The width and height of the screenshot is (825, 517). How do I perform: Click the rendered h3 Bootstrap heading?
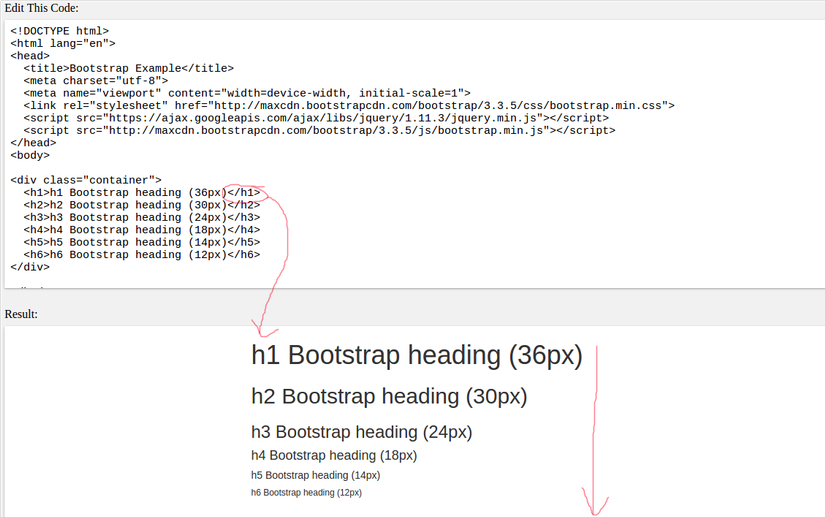coord(361,432)
